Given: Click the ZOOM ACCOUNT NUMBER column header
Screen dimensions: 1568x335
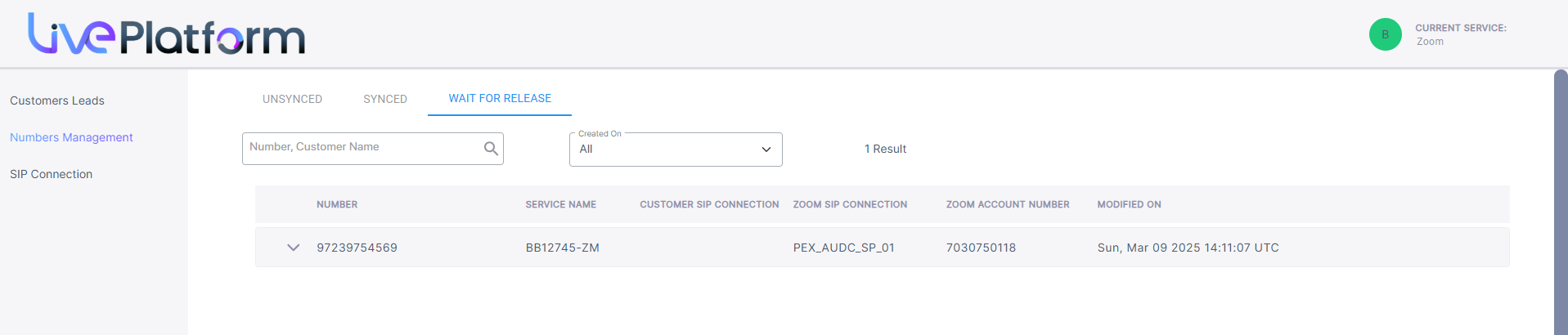Looking at the screenshot, I should [1008, 204].
